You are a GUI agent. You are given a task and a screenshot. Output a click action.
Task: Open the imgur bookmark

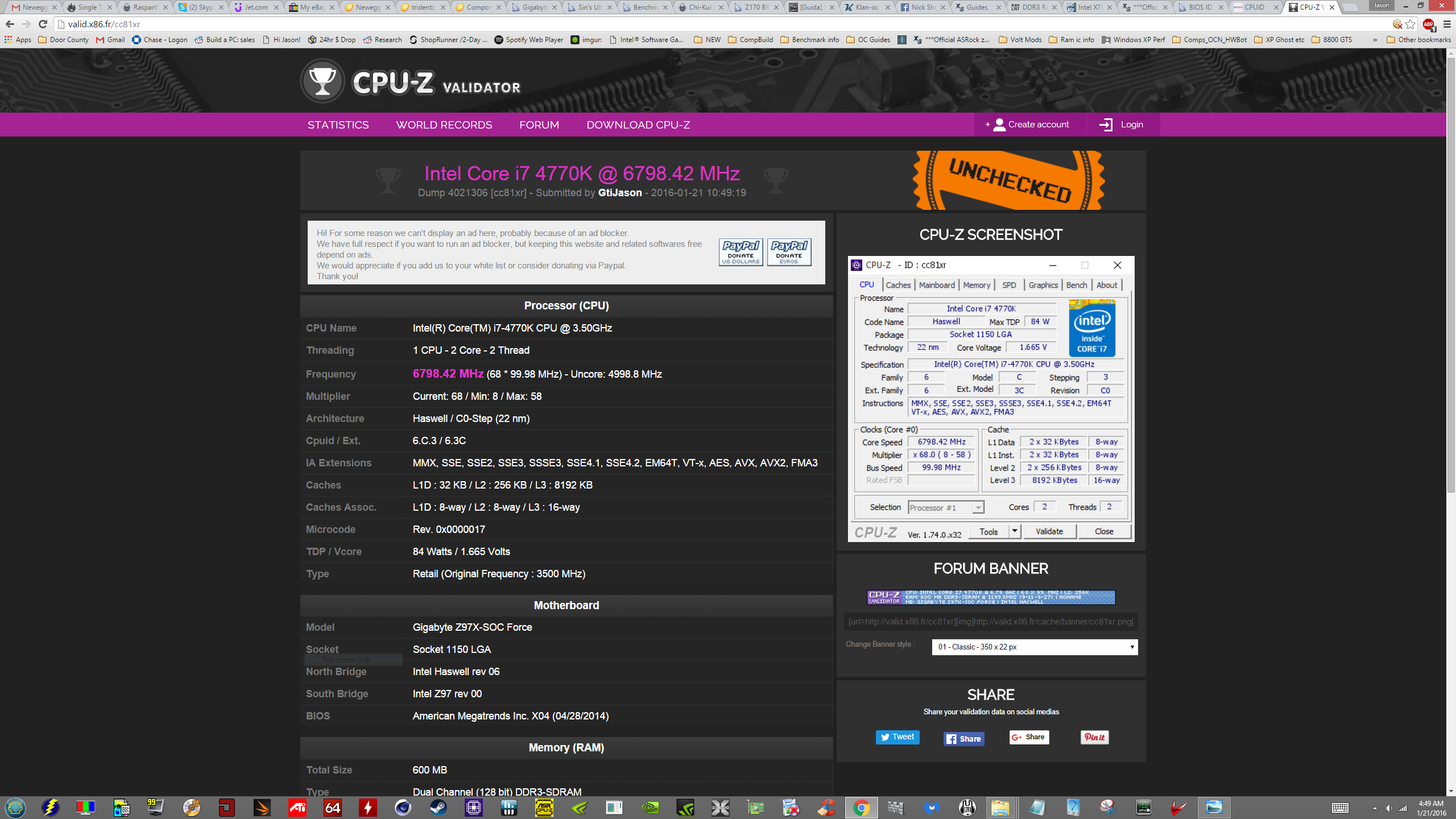pyautogui.click(x=586, y=39)
